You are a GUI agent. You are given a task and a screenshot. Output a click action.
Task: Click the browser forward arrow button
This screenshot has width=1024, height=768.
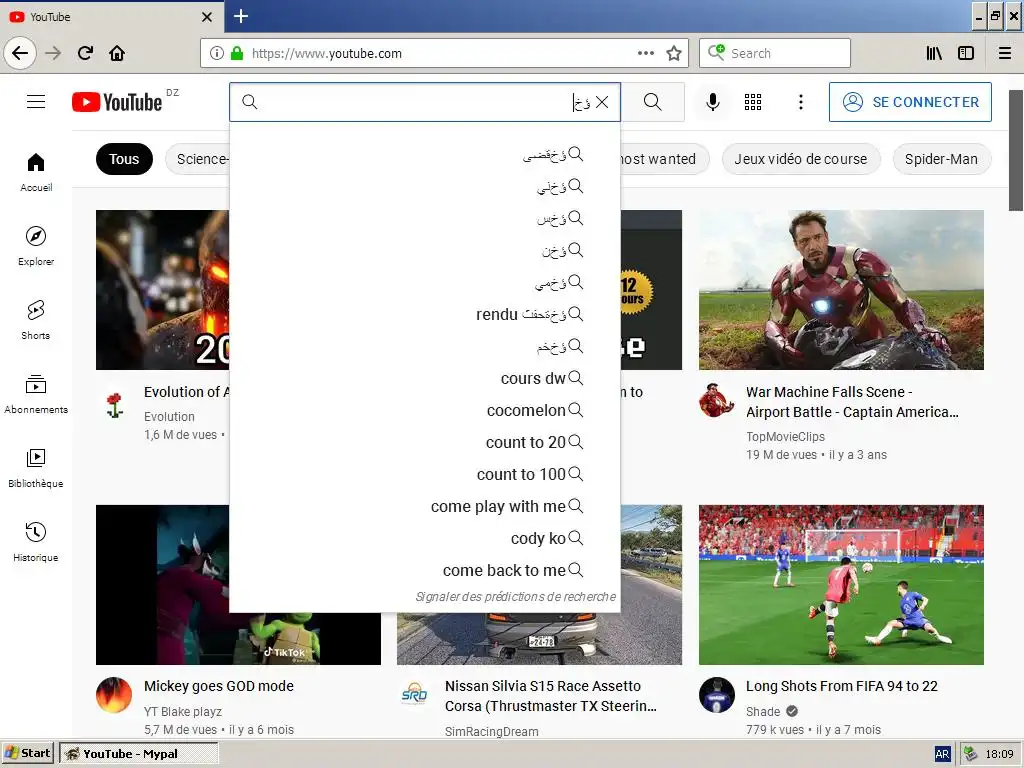[x=53, y=53]
